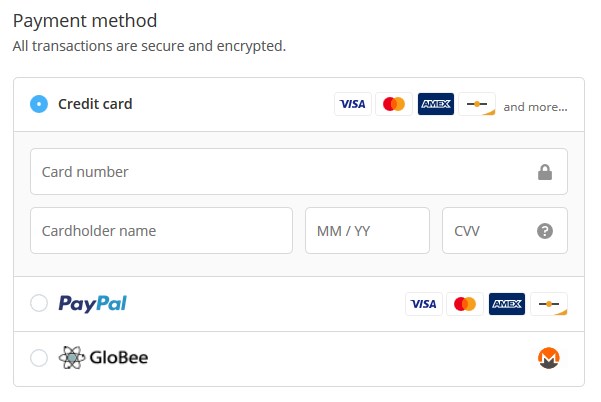Focus the CVV input field
Image resolution: width=601 pixels, height=402 pixels.
(x=505, y=231)
